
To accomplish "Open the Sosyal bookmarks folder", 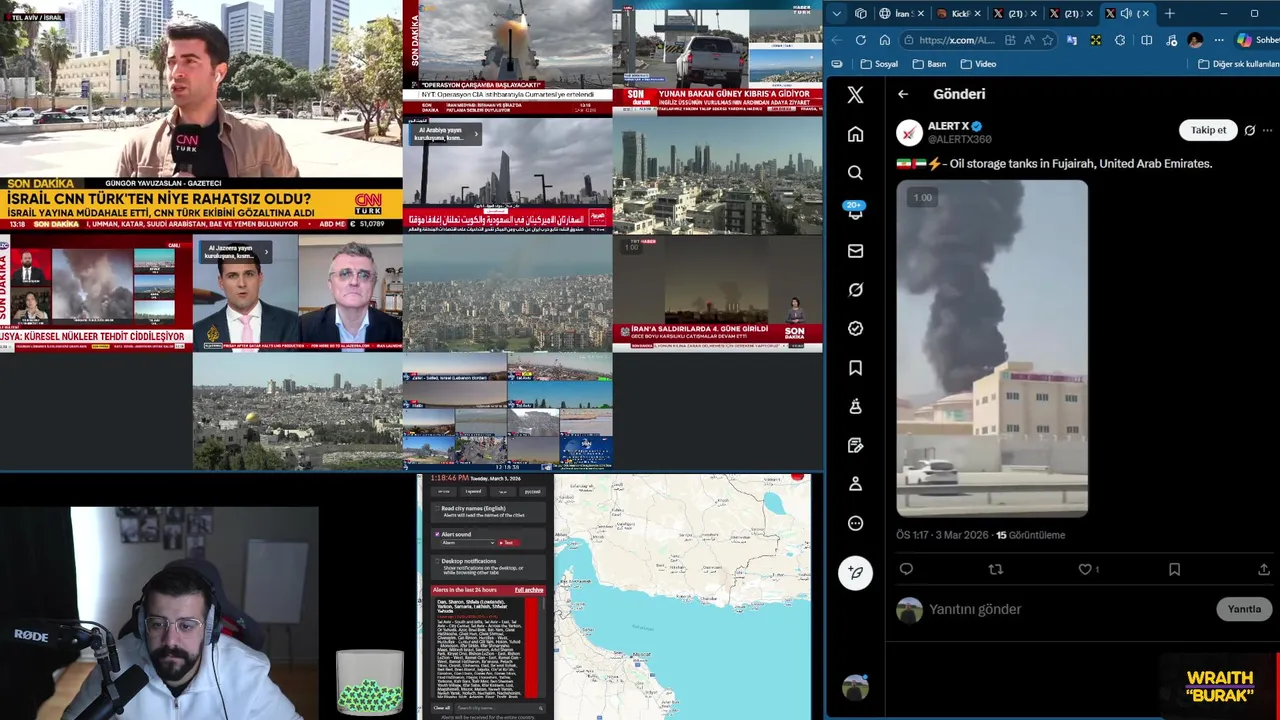I will 878,64.
